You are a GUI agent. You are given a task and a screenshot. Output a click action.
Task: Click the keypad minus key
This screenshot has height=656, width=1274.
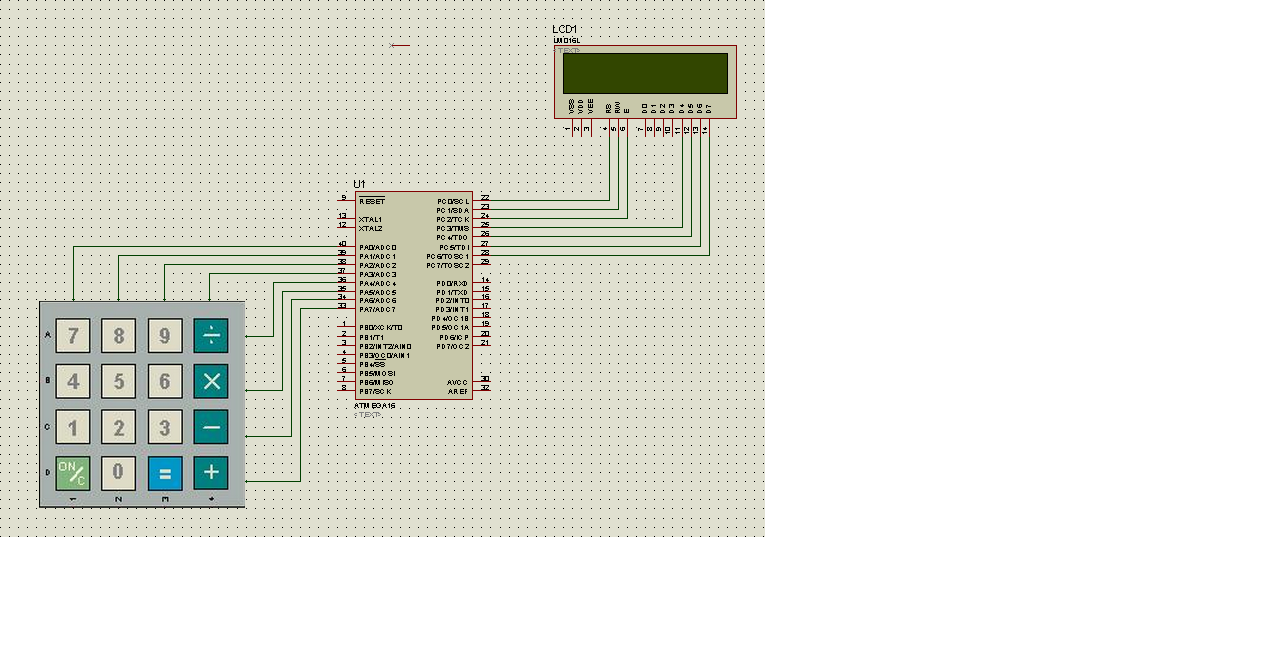(211, 427)
